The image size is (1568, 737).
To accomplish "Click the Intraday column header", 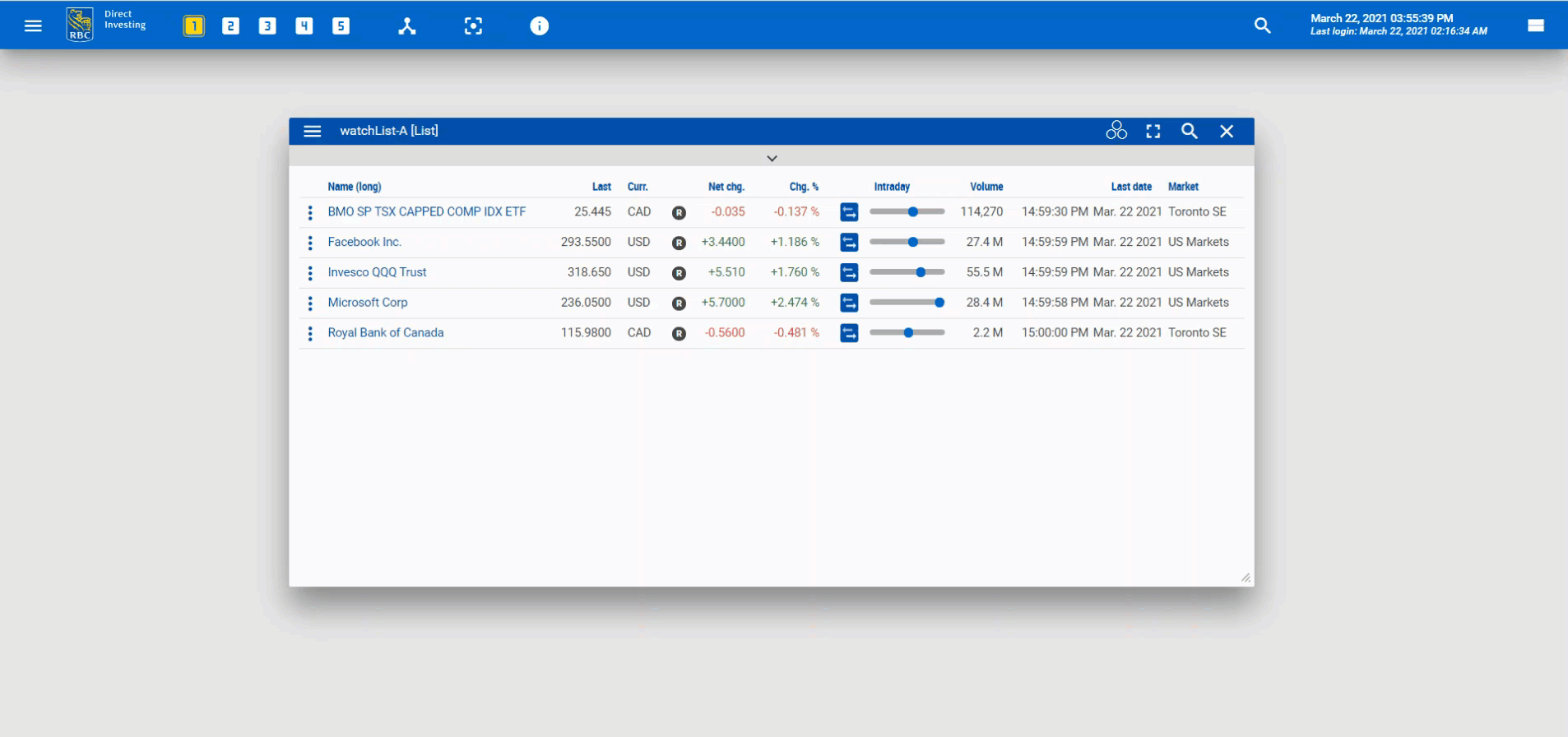I will tap(892, 187).
